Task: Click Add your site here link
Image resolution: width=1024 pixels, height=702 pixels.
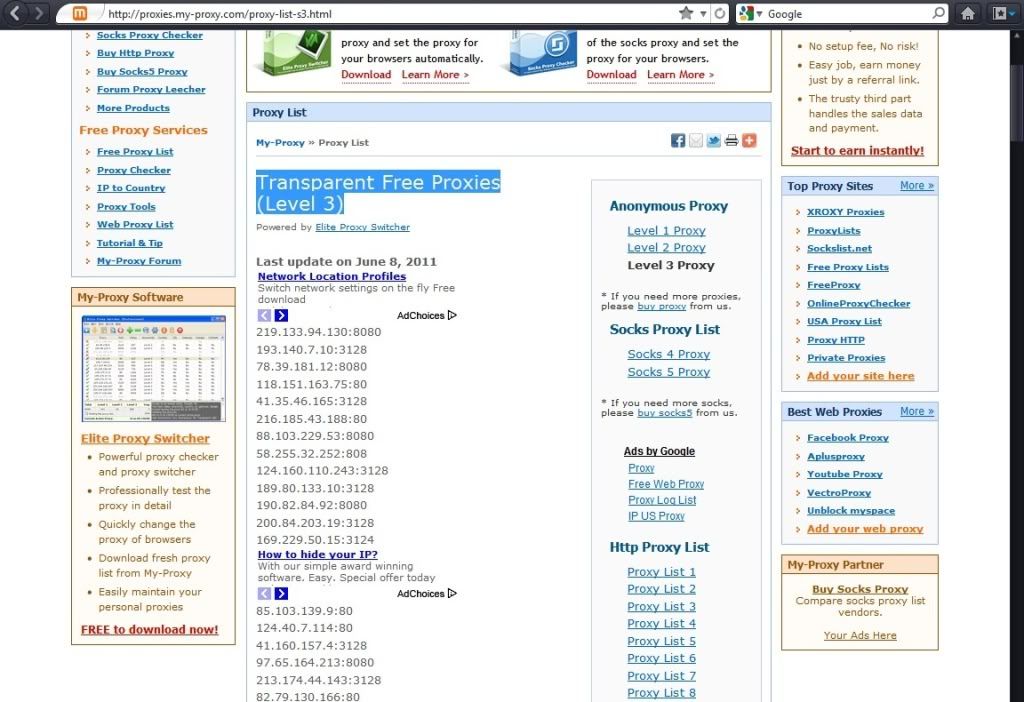Action: point(861,376)
